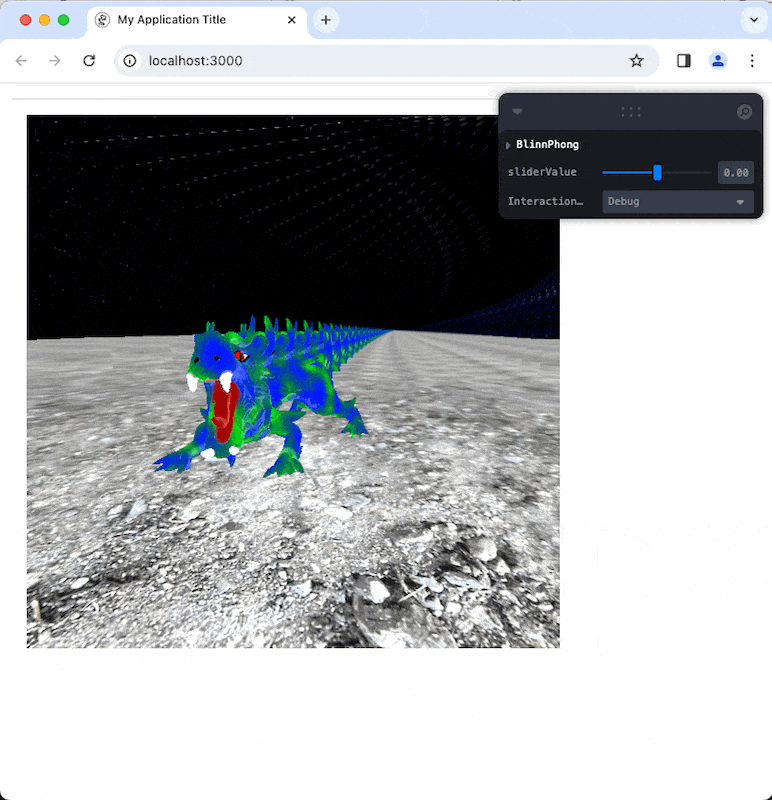The height and width of the screenshot is (800, 772).
Task: Close the My Application Title tab
Action: pyautogui.click(x=292, y=20)
